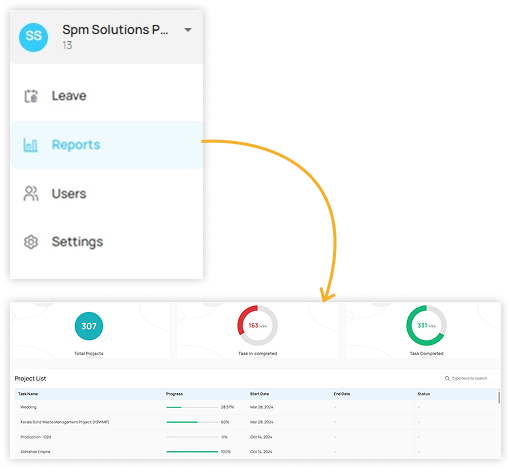The width and height of the screenshot is (511, 469).
Task: Click the Abhishek Empire 100% progress bar
Action: pyautogui.click(x=192, y=452)
